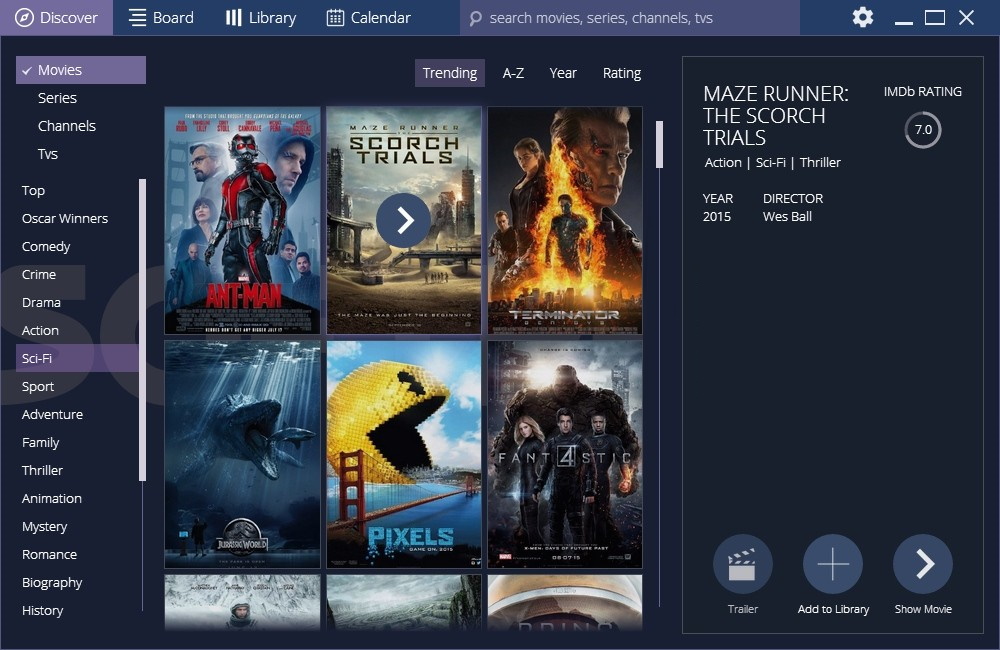The image size is (1000, 650).
Task: Click the search magnifier icon
Action: pos(475,18)
